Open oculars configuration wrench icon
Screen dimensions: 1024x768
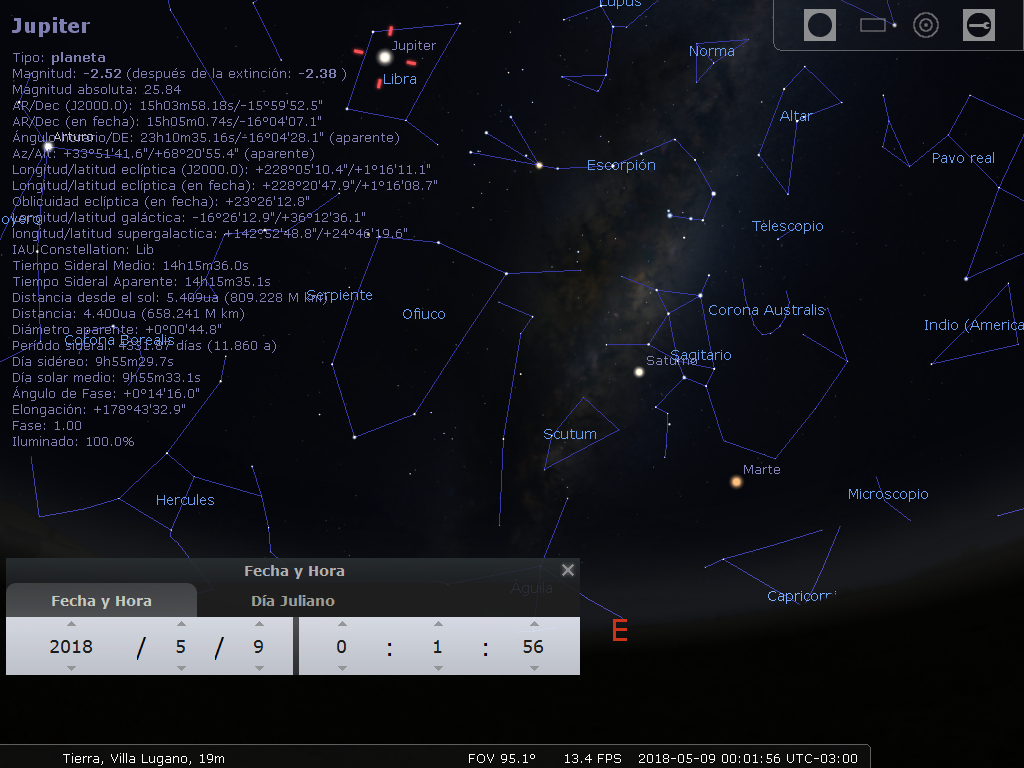[x=979, y=25]
